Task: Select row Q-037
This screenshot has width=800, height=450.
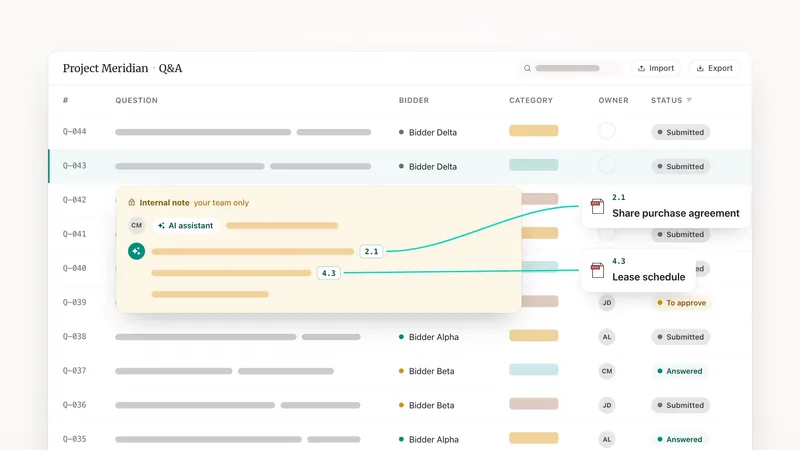Action: coord(399,370)
